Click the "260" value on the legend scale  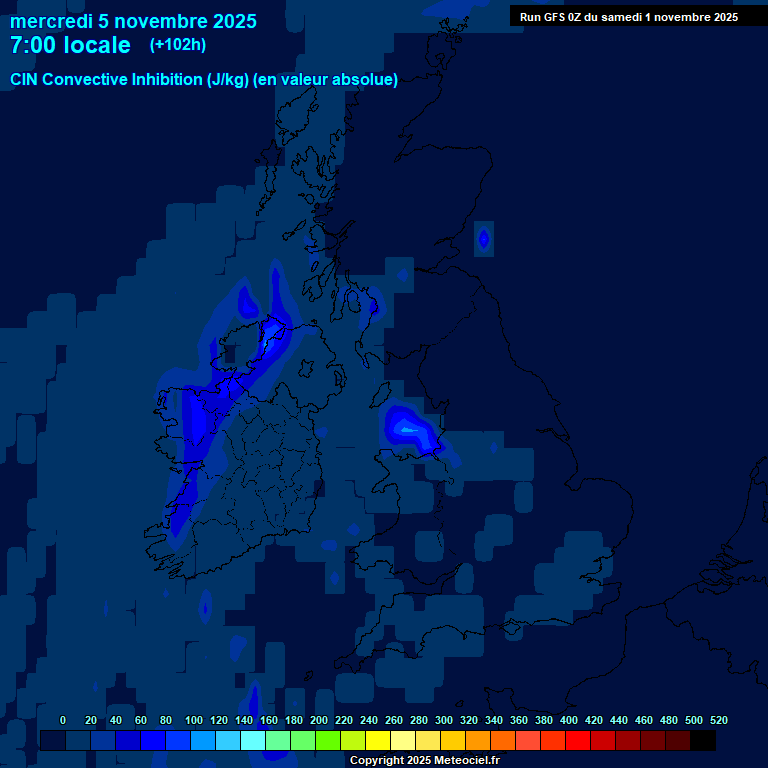[393, 720]
